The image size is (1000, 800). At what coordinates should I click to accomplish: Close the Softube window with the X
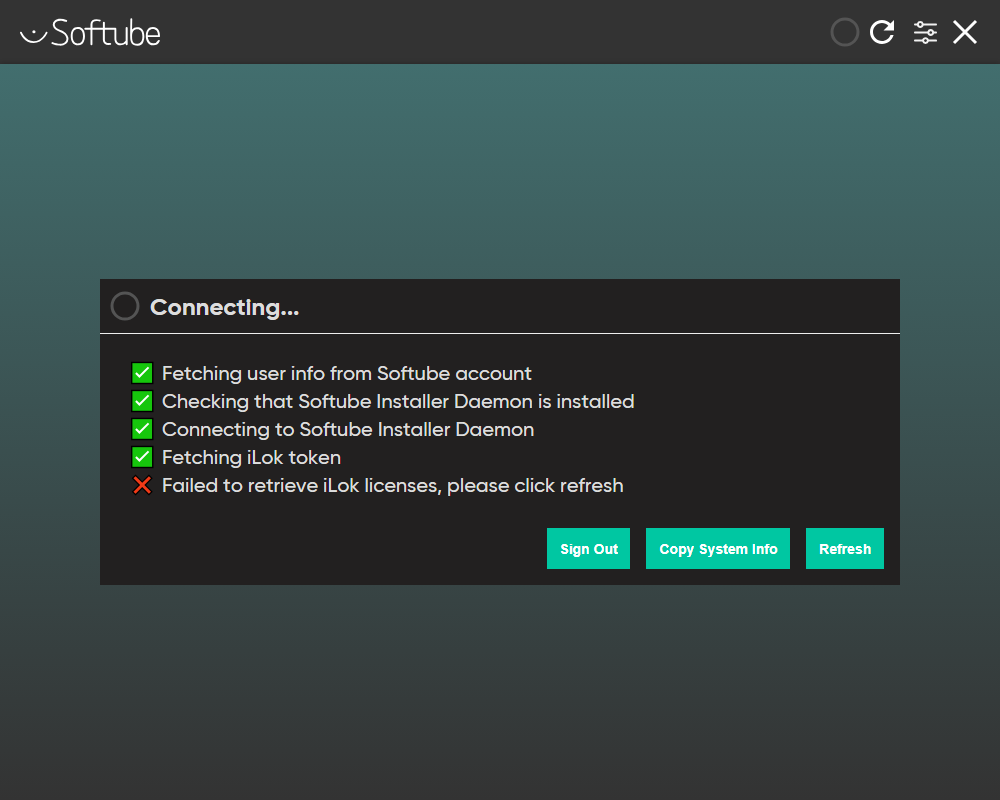(x=965, y=32)
